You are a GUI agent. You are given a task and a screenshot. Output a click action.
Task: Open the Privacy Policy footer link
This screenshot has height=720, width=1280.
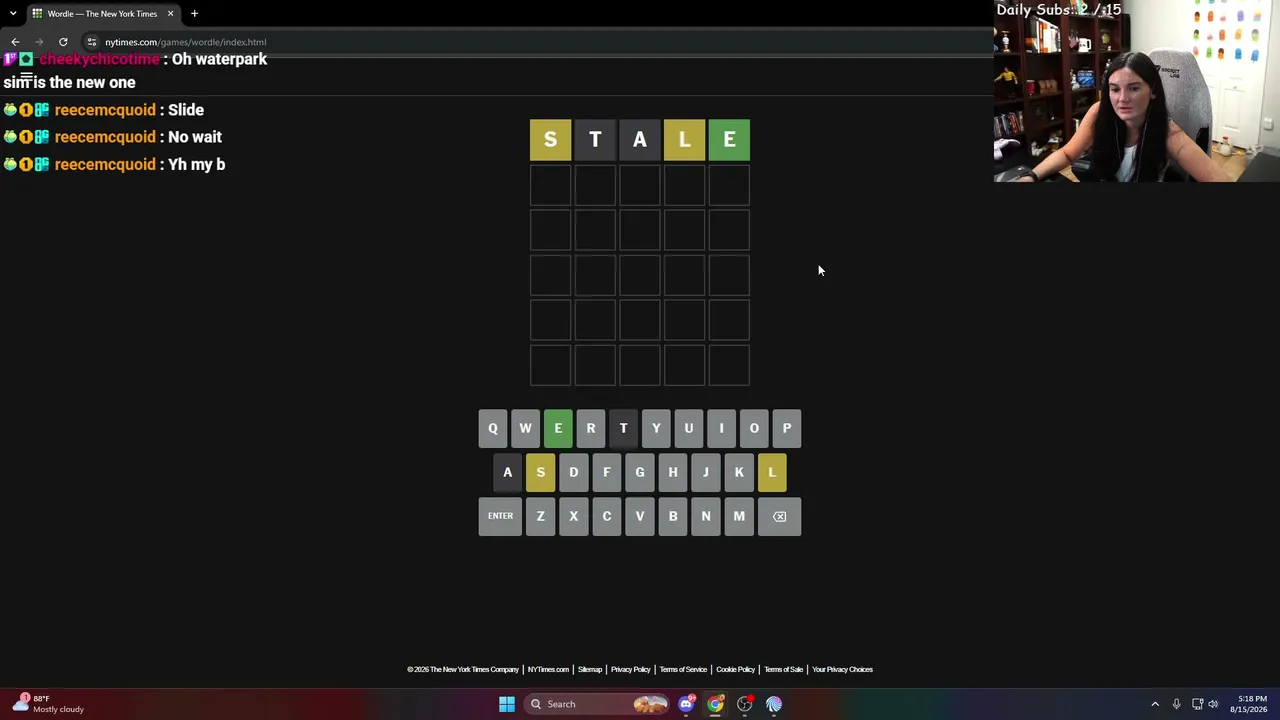click(631, 669)
